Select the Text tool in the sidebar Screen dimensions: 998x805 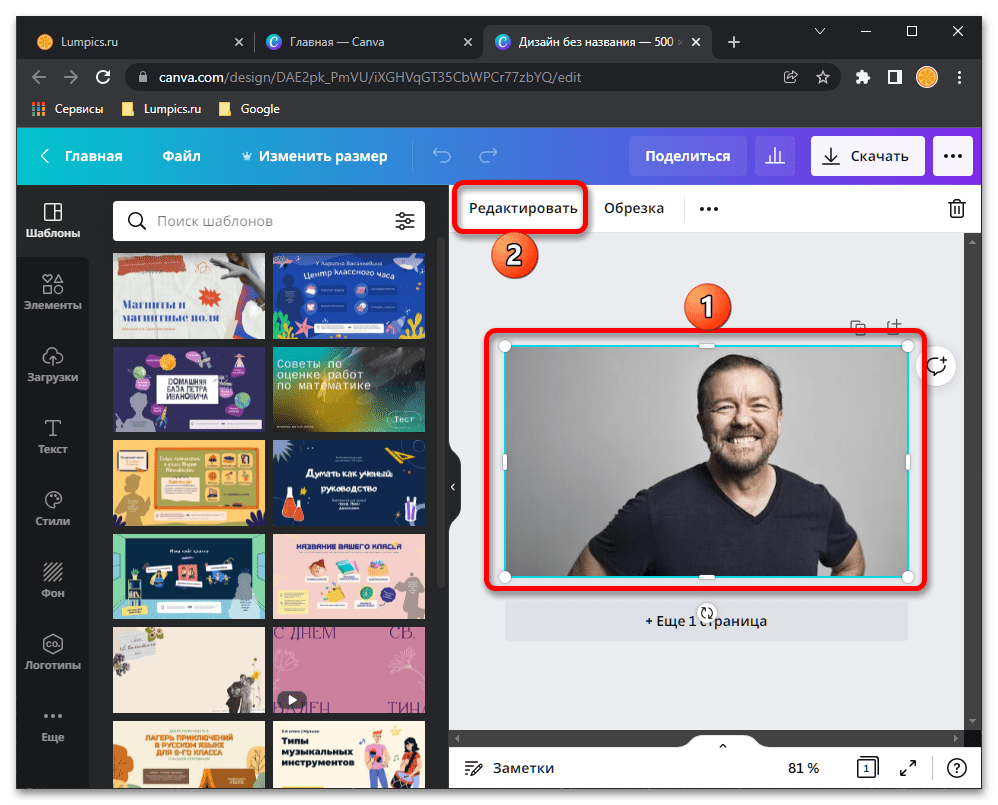(53, 436)
